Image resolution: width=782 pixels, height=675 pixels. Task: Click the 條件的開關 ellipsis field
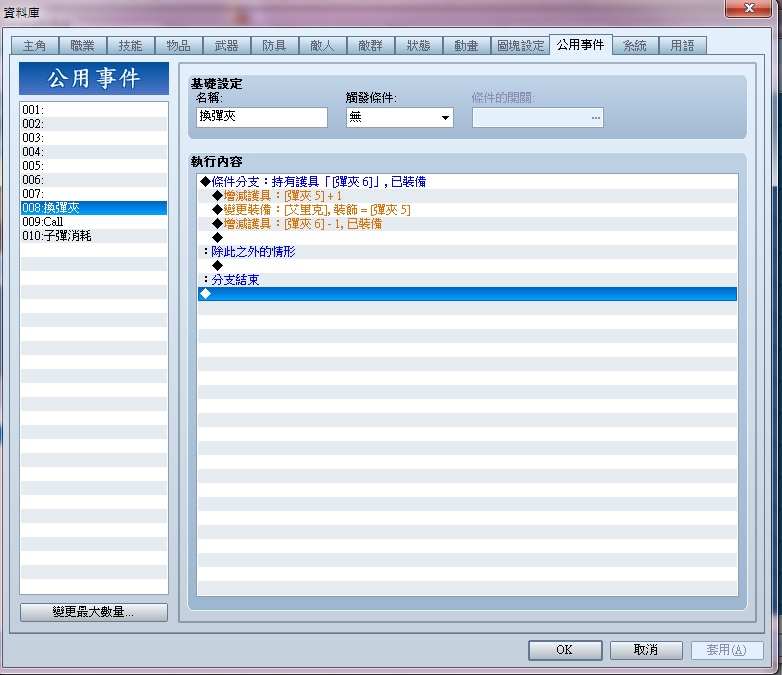pos(538,117)
